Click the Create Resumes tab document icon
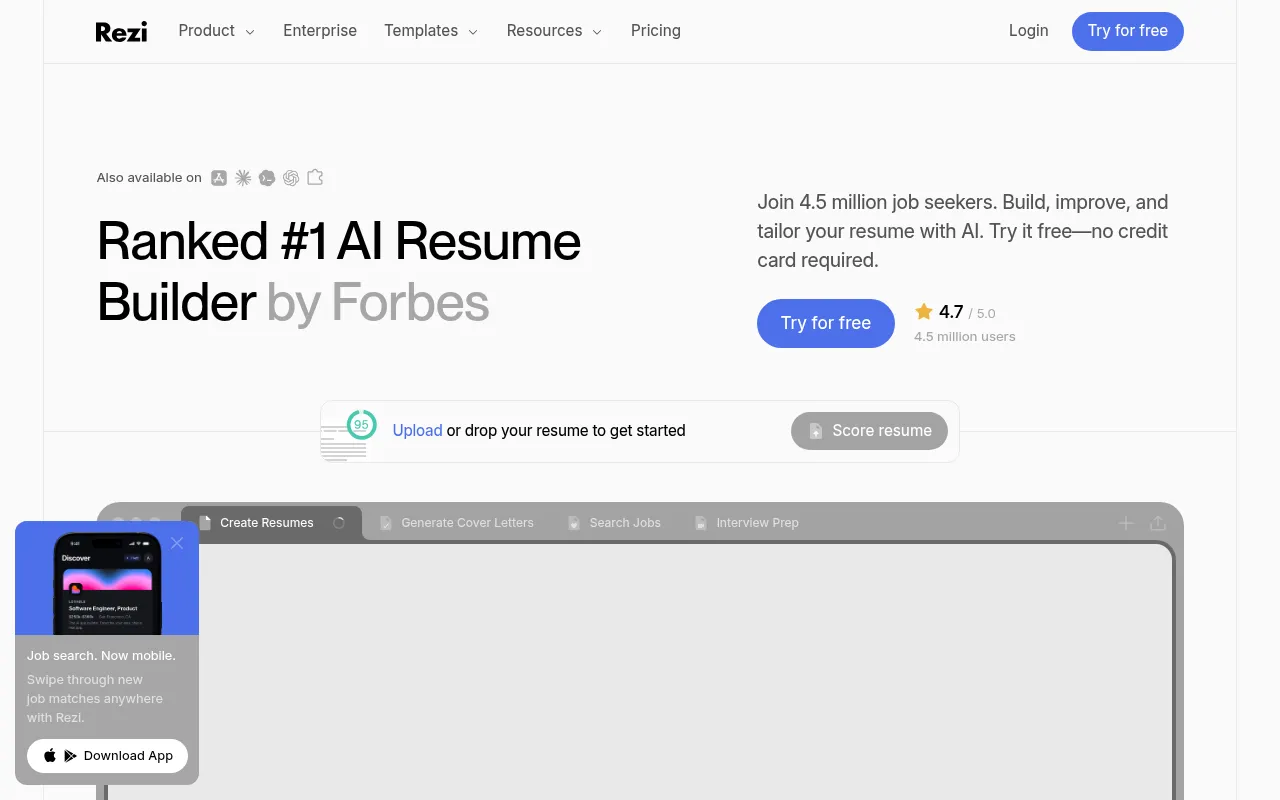The width and height of the screenshot is (1280, 800). click(x=205, y=523)
